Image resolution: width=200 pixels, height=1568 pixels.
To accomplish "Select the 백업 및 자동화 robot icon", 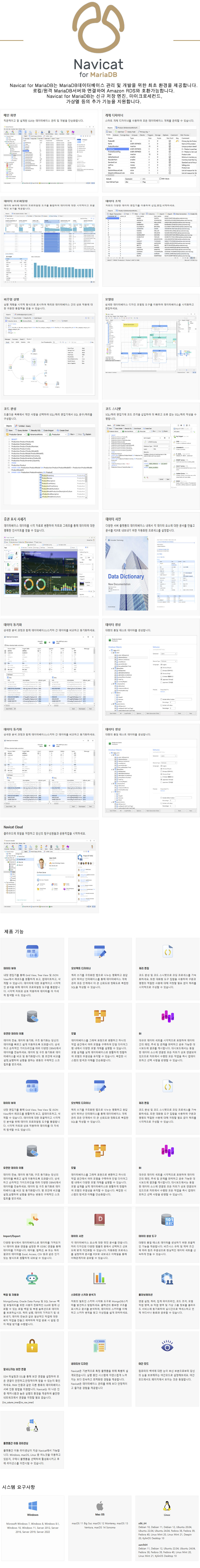I will tap(33, 1278).
